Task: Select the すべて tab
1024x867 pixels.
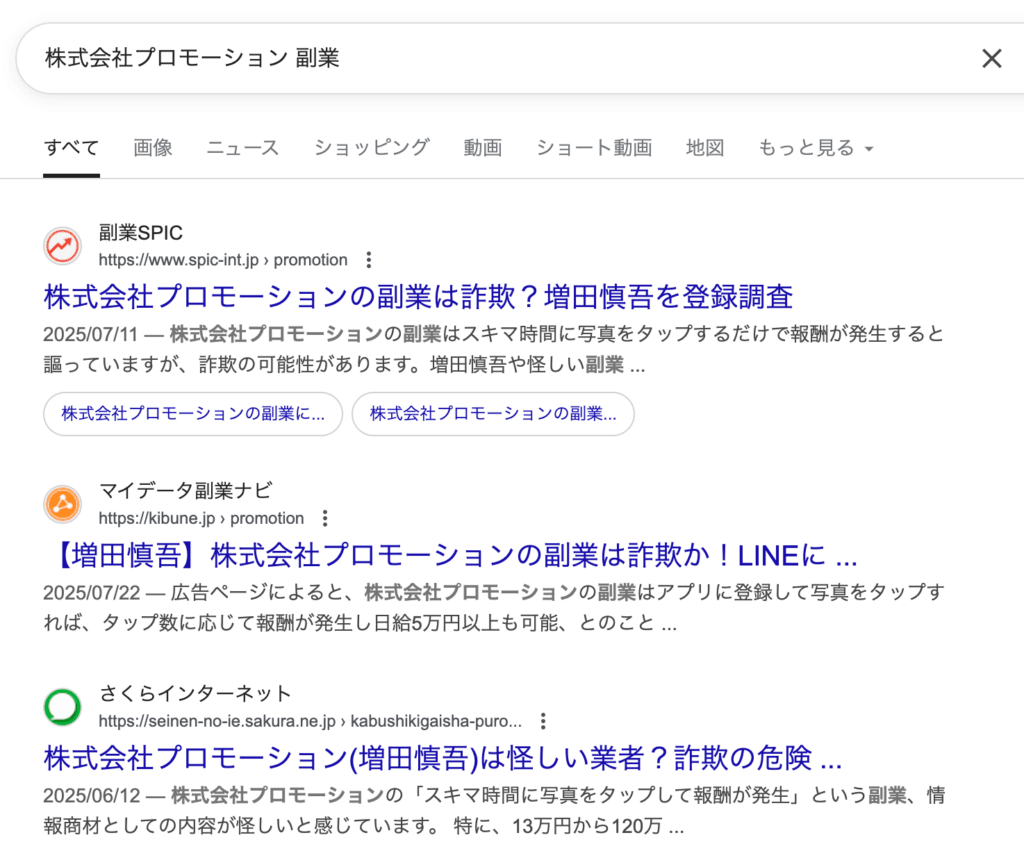Action: (x=71, y=148)
